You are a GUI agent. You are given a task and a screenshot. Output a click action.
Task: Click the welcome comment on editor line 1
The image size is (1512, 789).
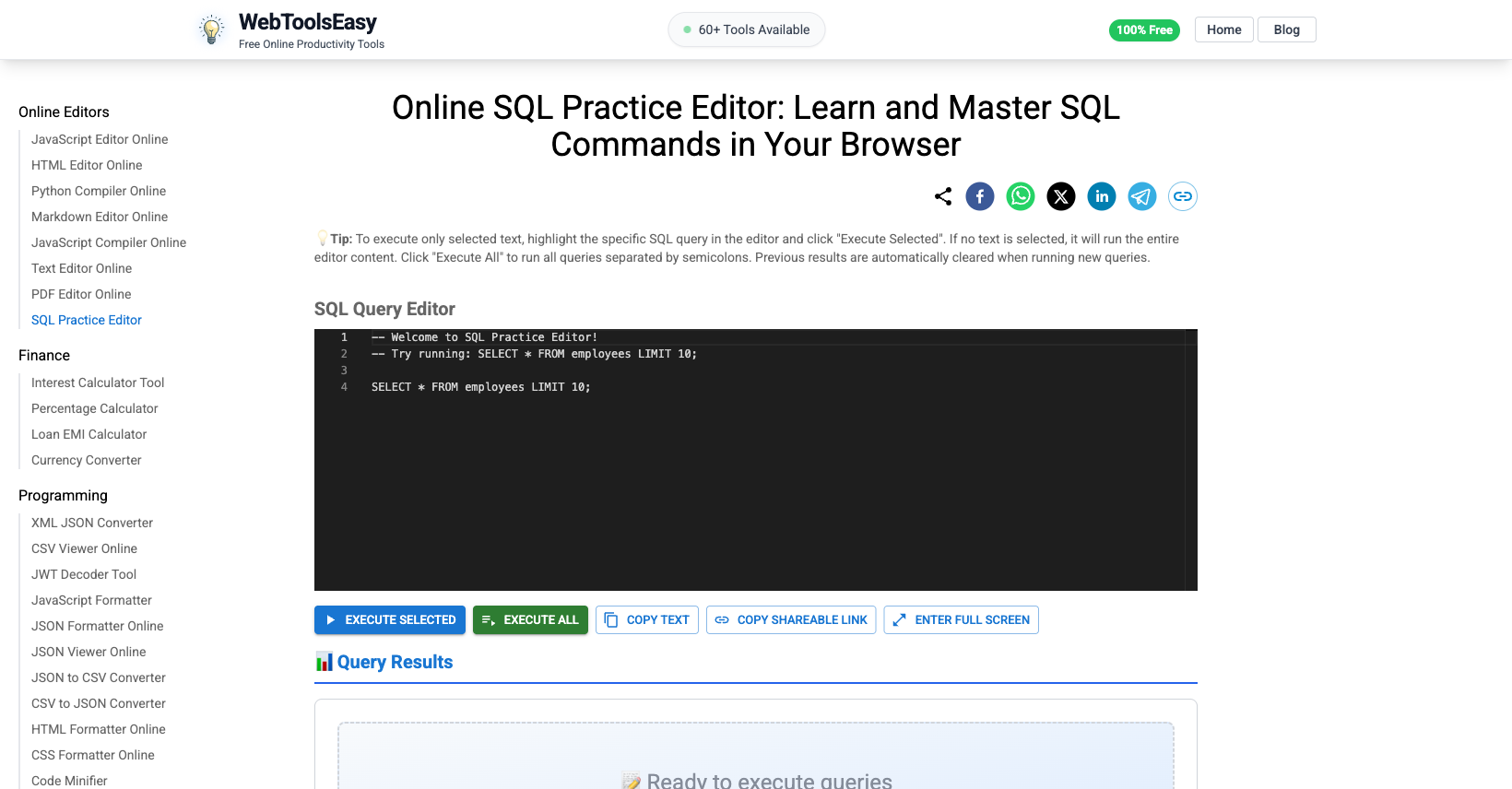pyautogui.click(x=484, y=337)
